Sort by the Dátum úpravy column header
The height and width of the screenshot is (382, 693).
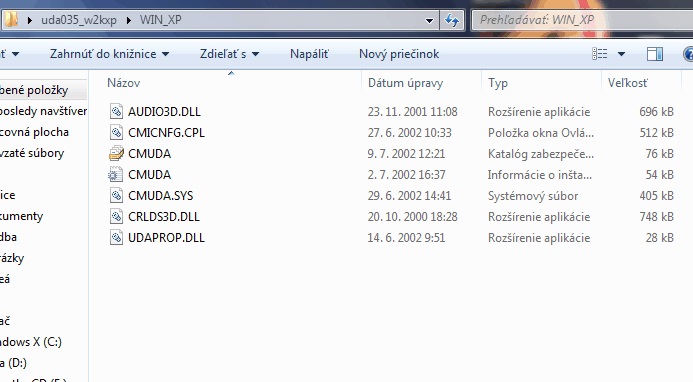(x=405, y=83)
